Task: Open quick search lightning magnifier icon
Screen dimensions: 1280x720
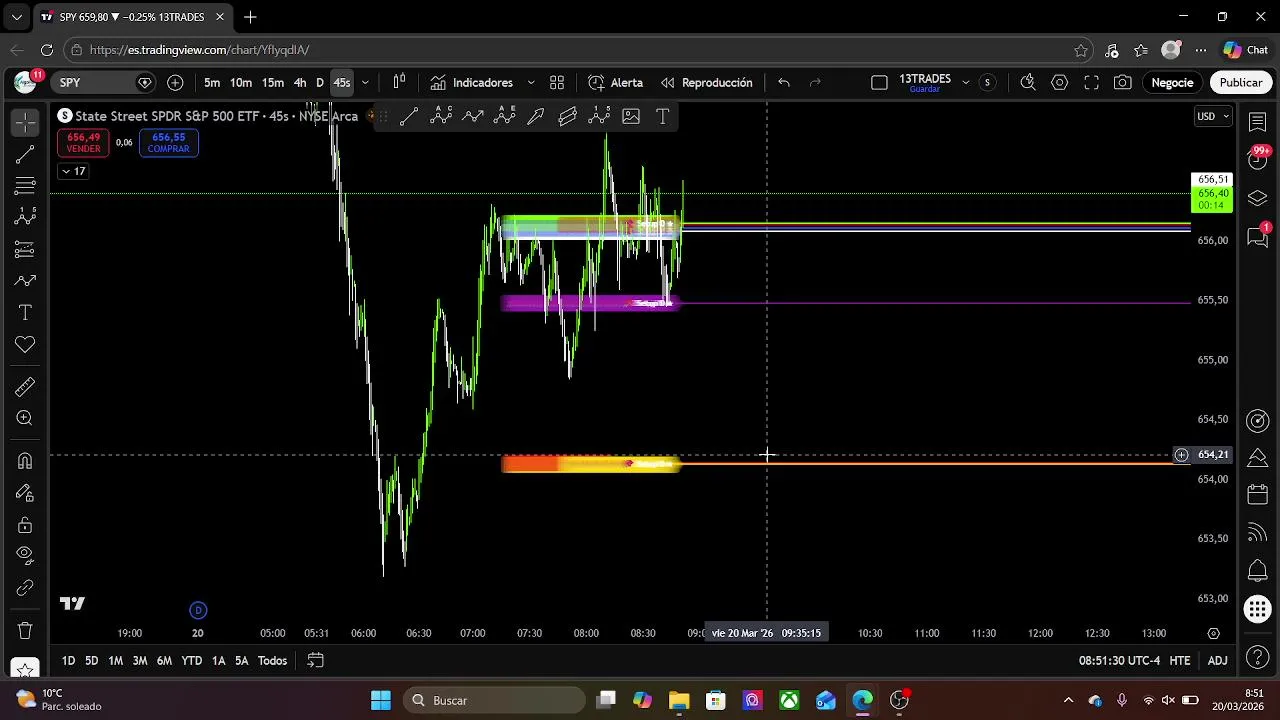Action: click(1028, 82)
